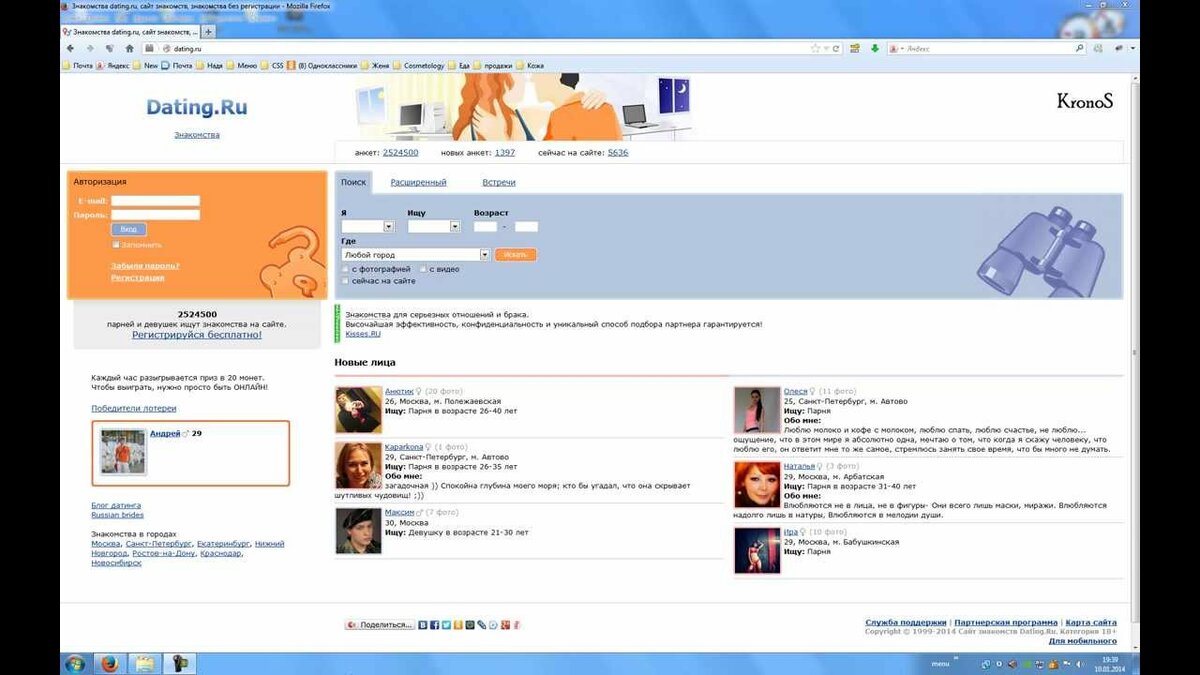1200x675 pixels.
Task: Tick the Запомнить checkbox
Action: (x=116, y=244)
